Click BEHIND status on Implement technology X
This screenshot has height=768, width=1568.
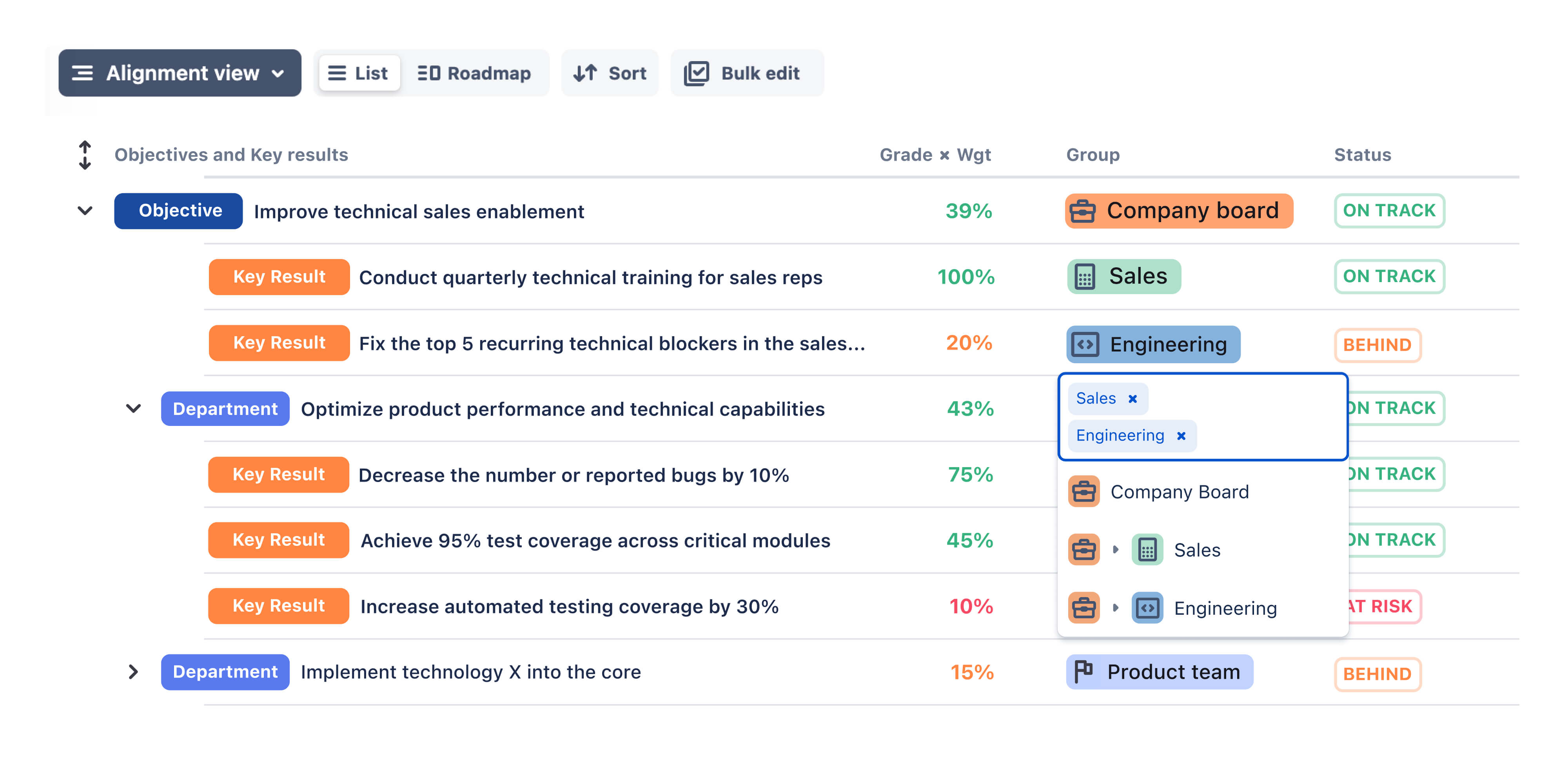[1377, 674]
